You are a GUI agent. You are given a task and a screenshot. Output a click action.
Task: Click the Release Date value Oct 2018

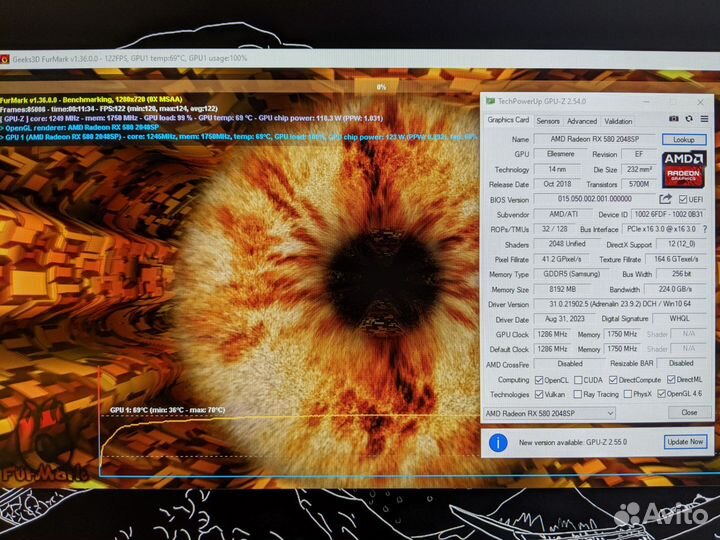[x=557, y=184]
